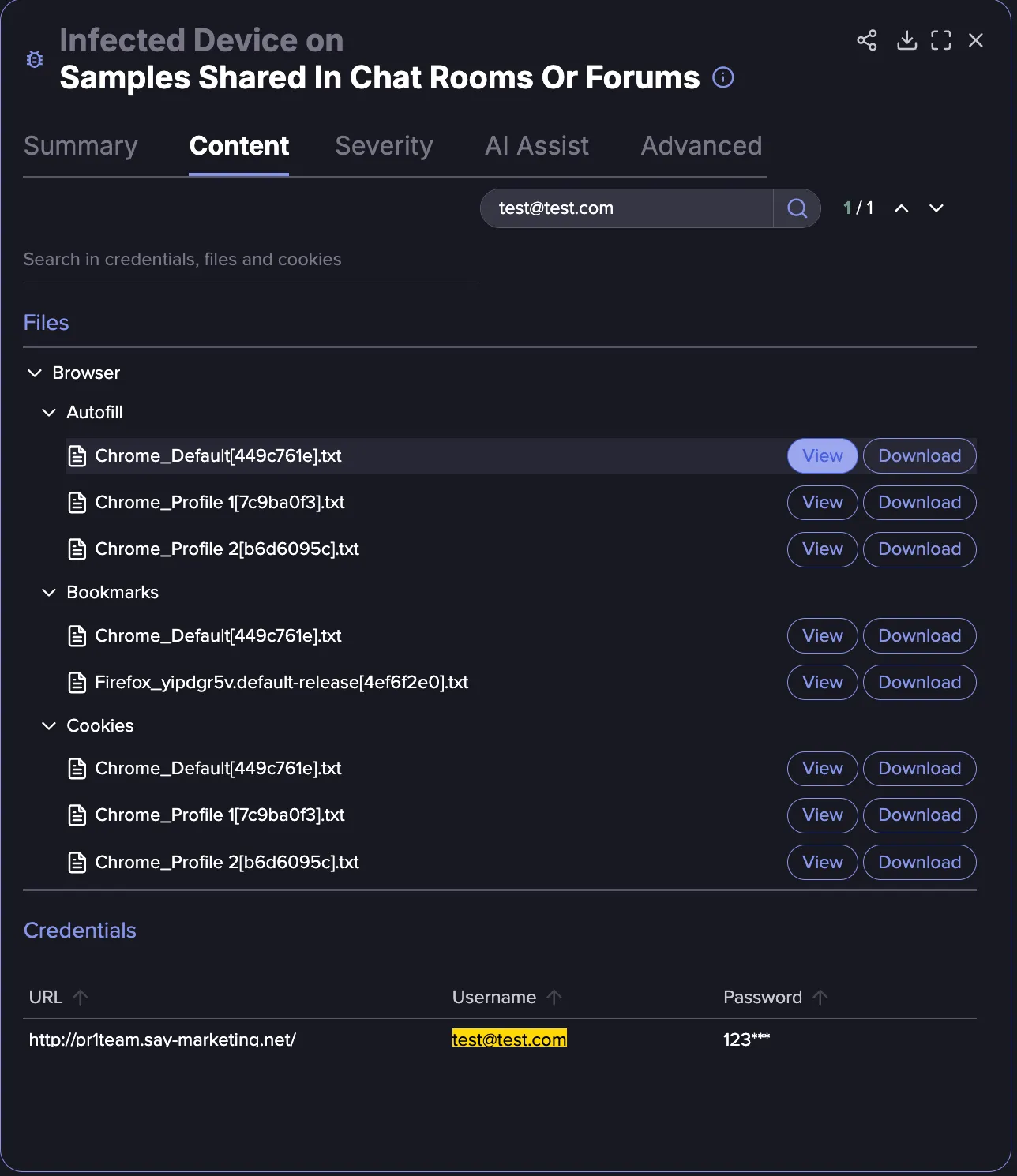The height and width of the screenshot is (1176, 1017).
Task: Download Cookies Chrome_Default[449c761e].txt
Action: tap(920, 769)
